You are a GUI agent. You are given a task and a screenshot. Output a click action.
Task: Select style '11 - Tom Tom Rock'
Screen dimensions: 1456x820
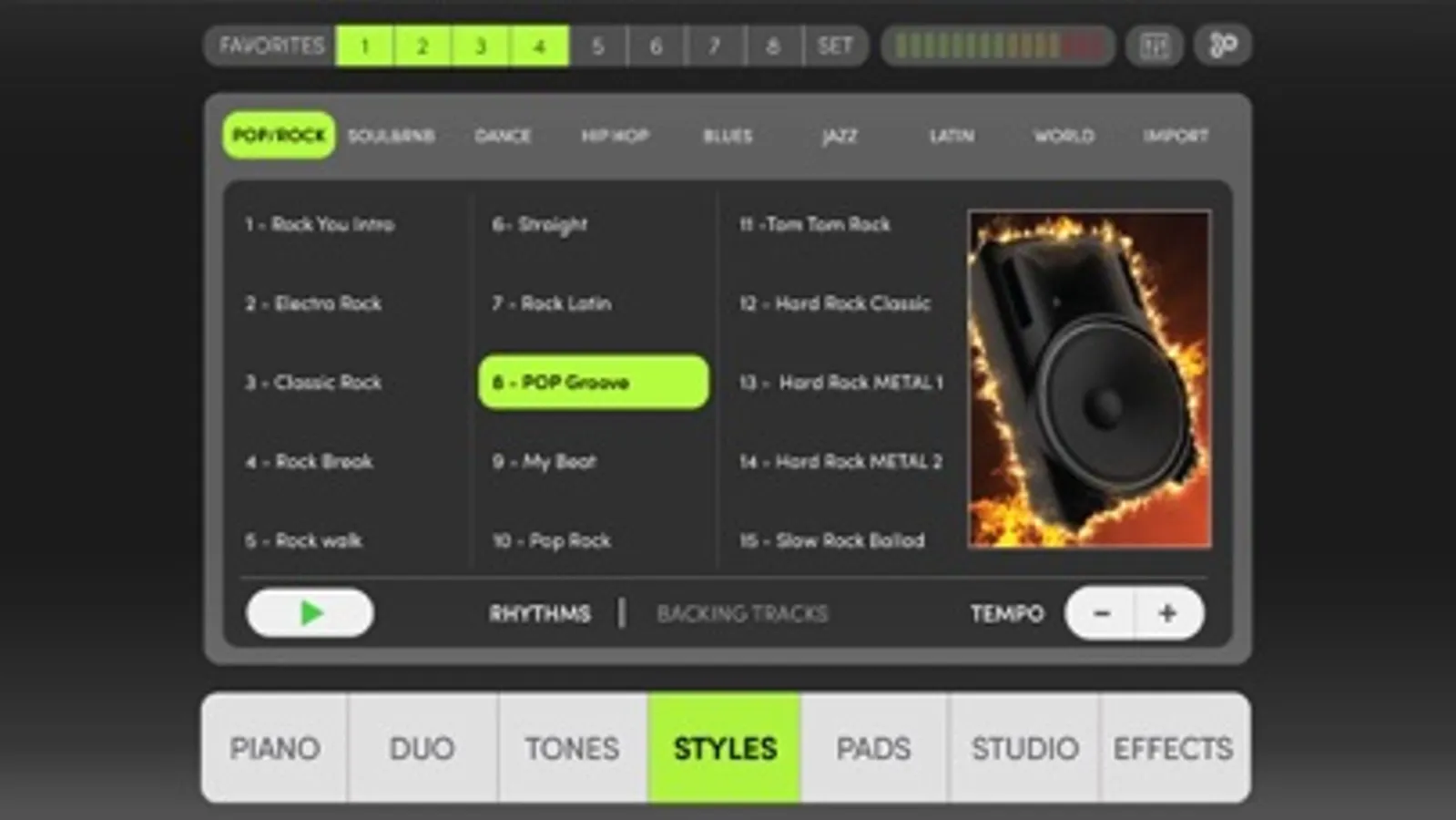pos(815,224)
